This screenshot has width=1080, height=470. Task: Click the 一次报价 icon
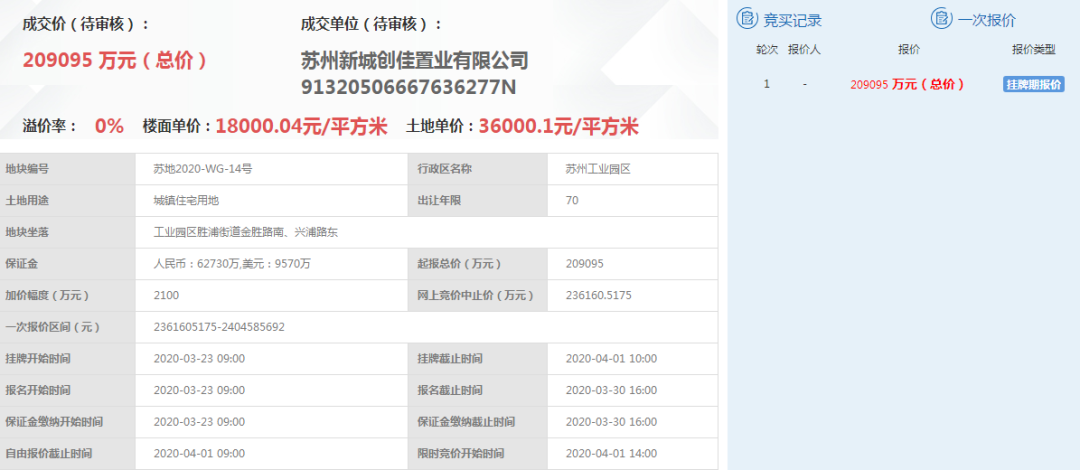click(942, 19)
